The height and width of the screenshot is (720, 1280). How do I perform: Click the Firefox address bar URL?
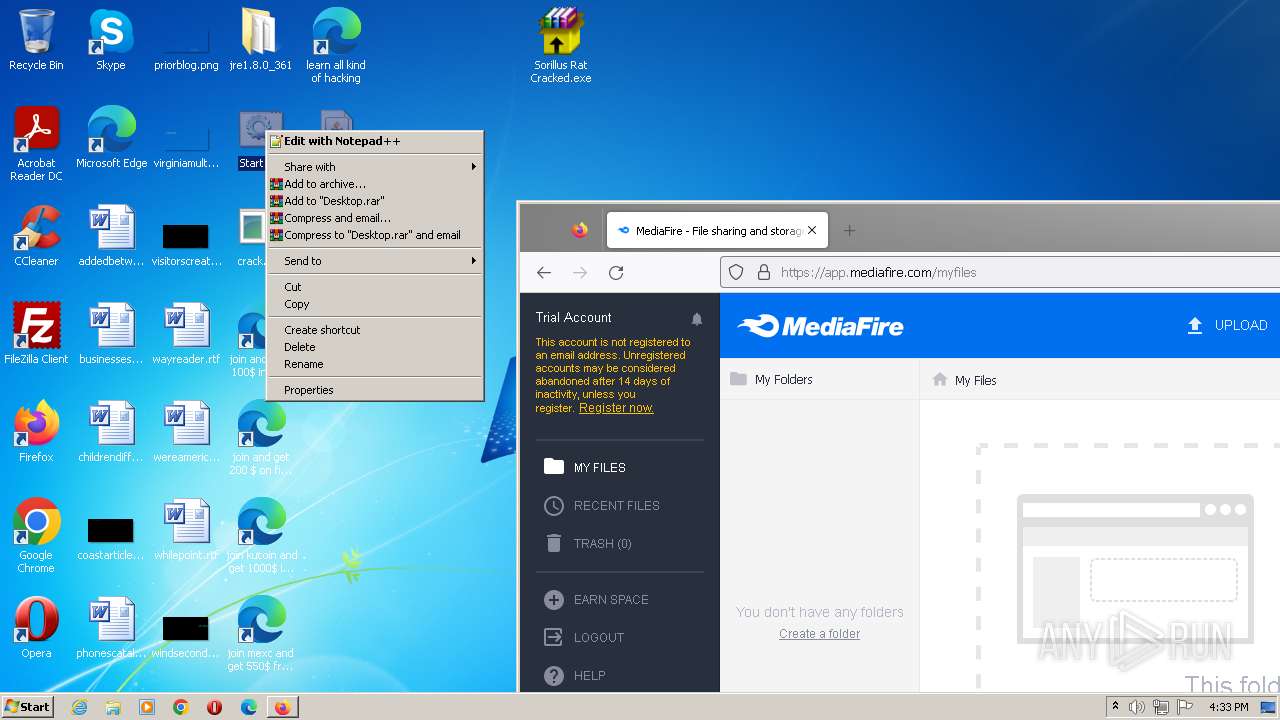click(x=878, y=272)
